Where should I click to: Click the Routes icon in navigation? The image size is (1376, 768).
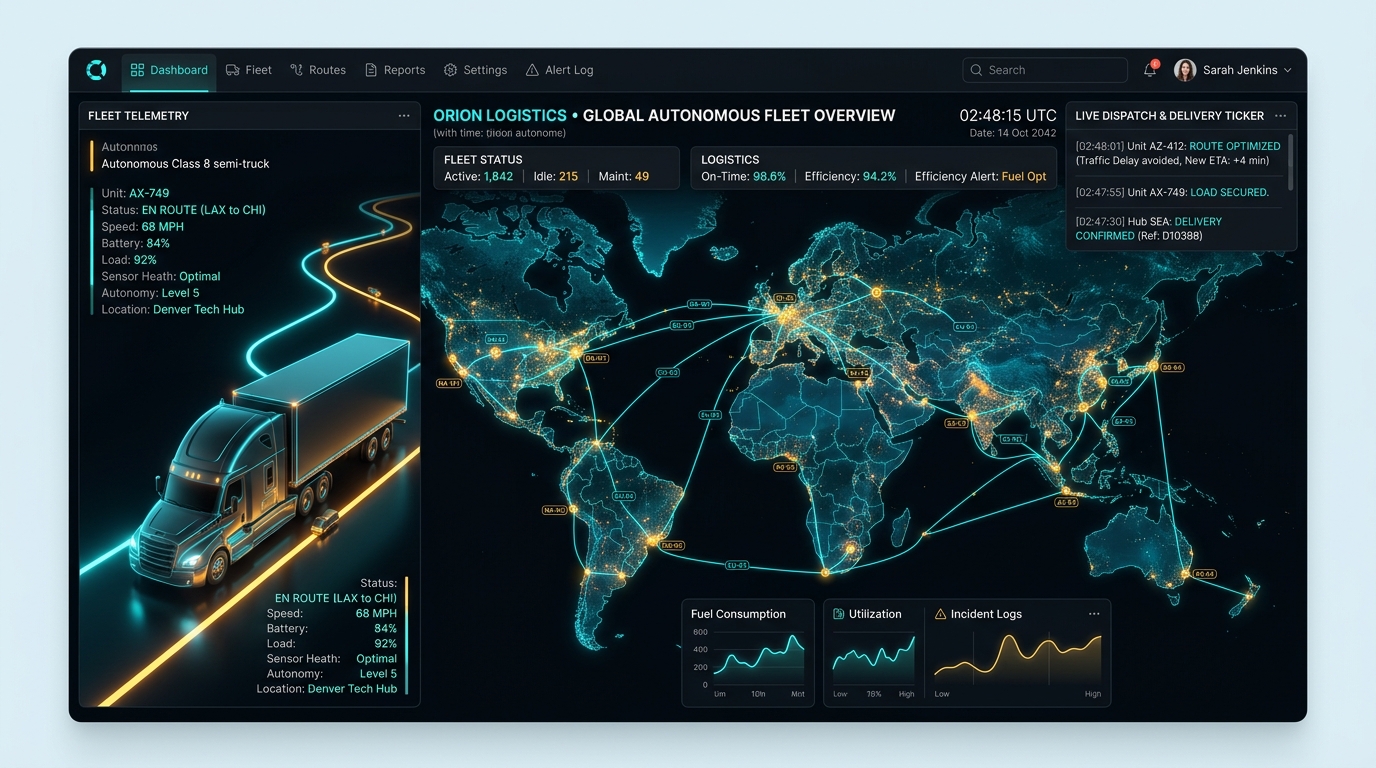point(297,70)
